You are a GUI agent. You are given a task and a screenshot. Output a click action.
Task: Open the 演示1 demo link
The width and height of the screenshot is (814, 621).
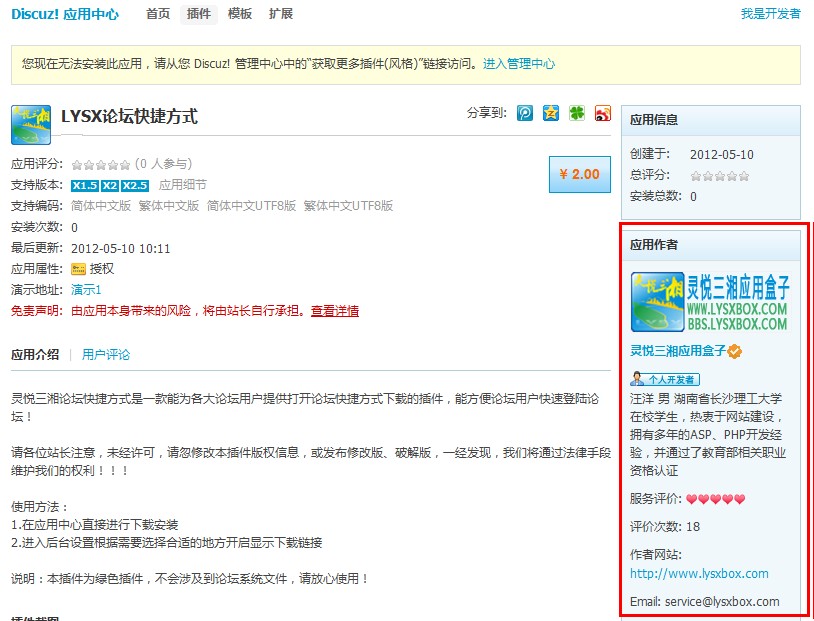[x=86, y=290]
